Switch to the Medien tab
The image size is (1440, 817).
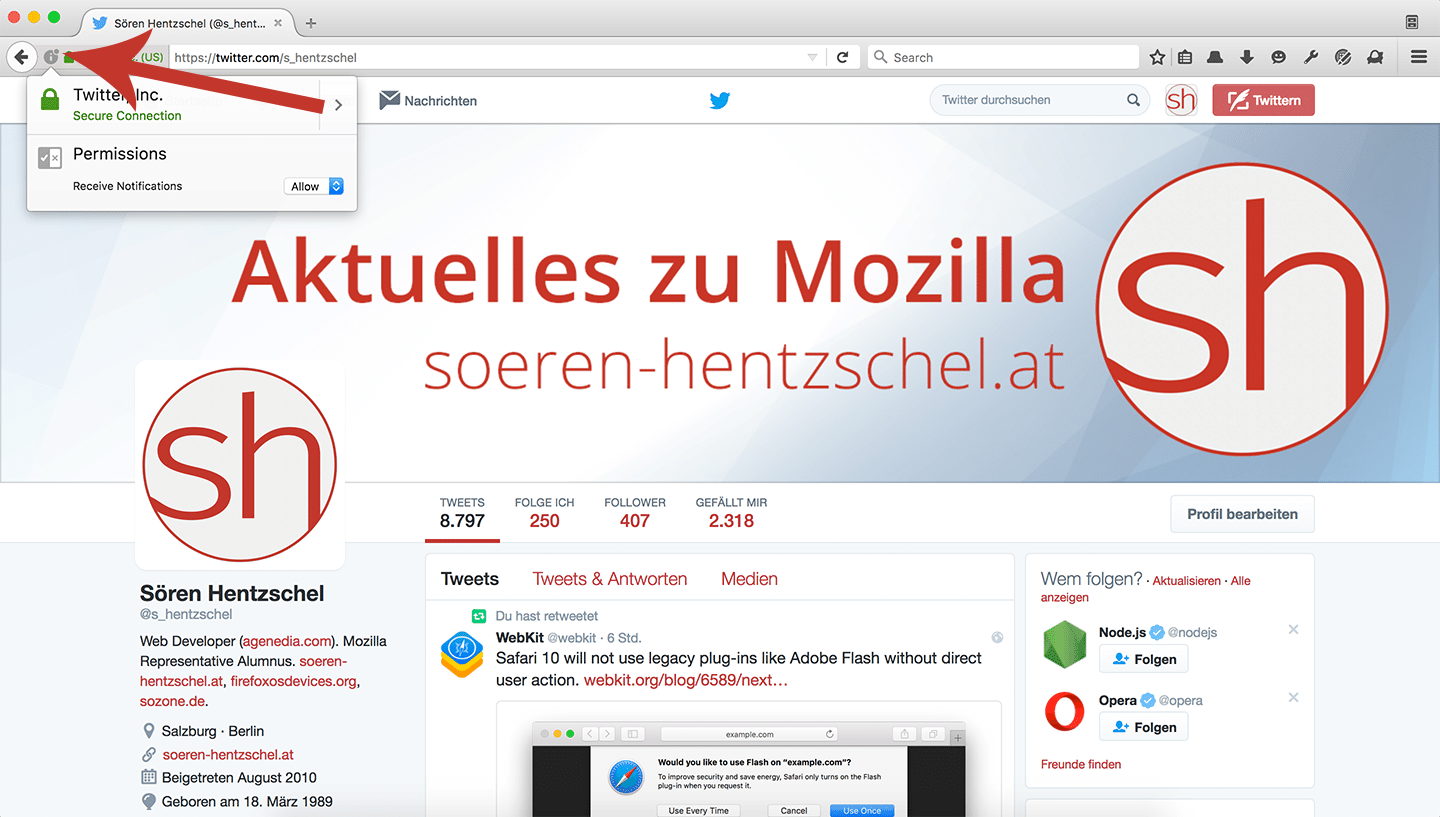click(749, 579)
